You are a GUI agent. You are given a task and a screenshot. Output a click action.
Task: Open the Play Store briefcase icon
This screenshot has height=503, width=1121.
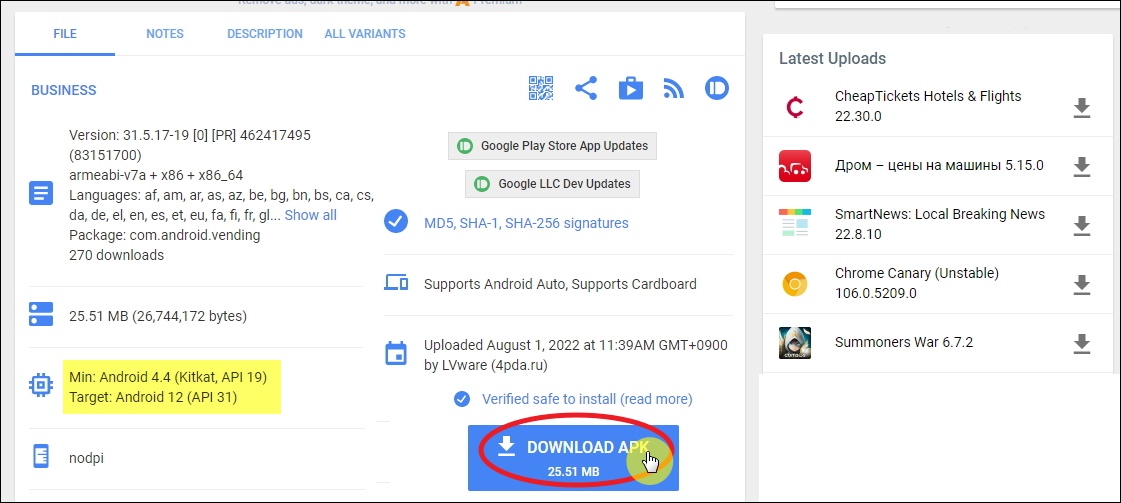[631, 89]
